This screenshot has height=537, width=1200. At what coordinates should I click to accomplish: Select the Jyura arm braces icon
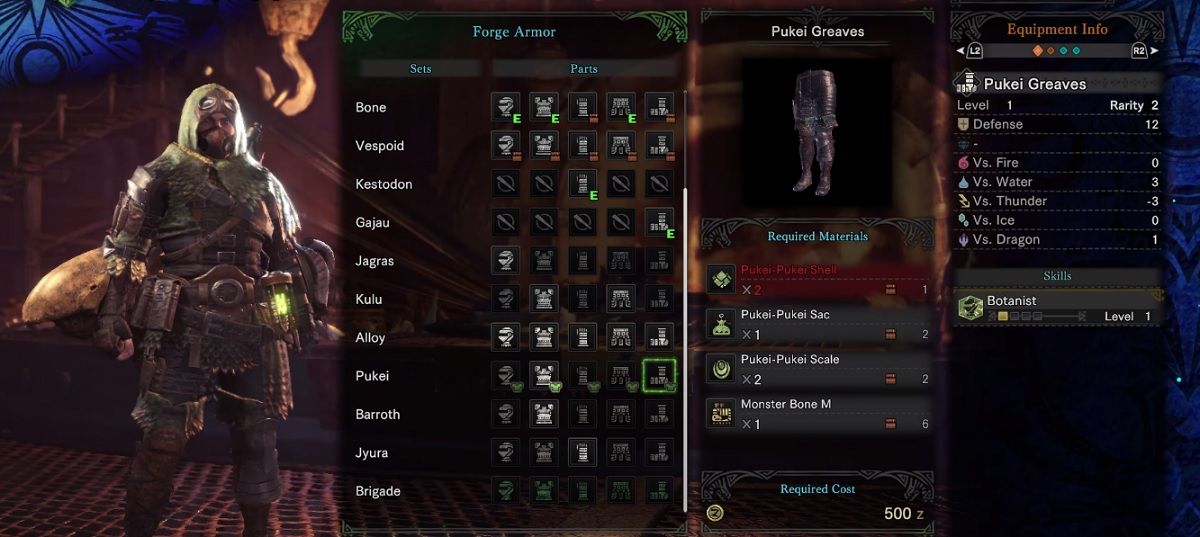(583, 453)
